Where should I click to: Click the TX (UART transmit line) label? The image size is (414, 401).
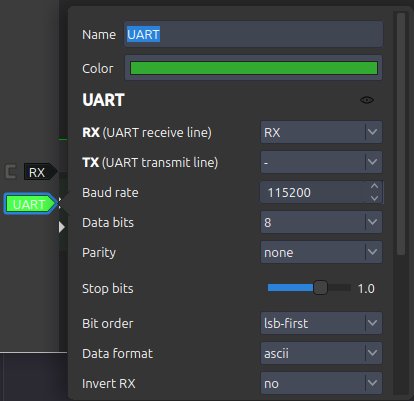[x=150, y=163]
